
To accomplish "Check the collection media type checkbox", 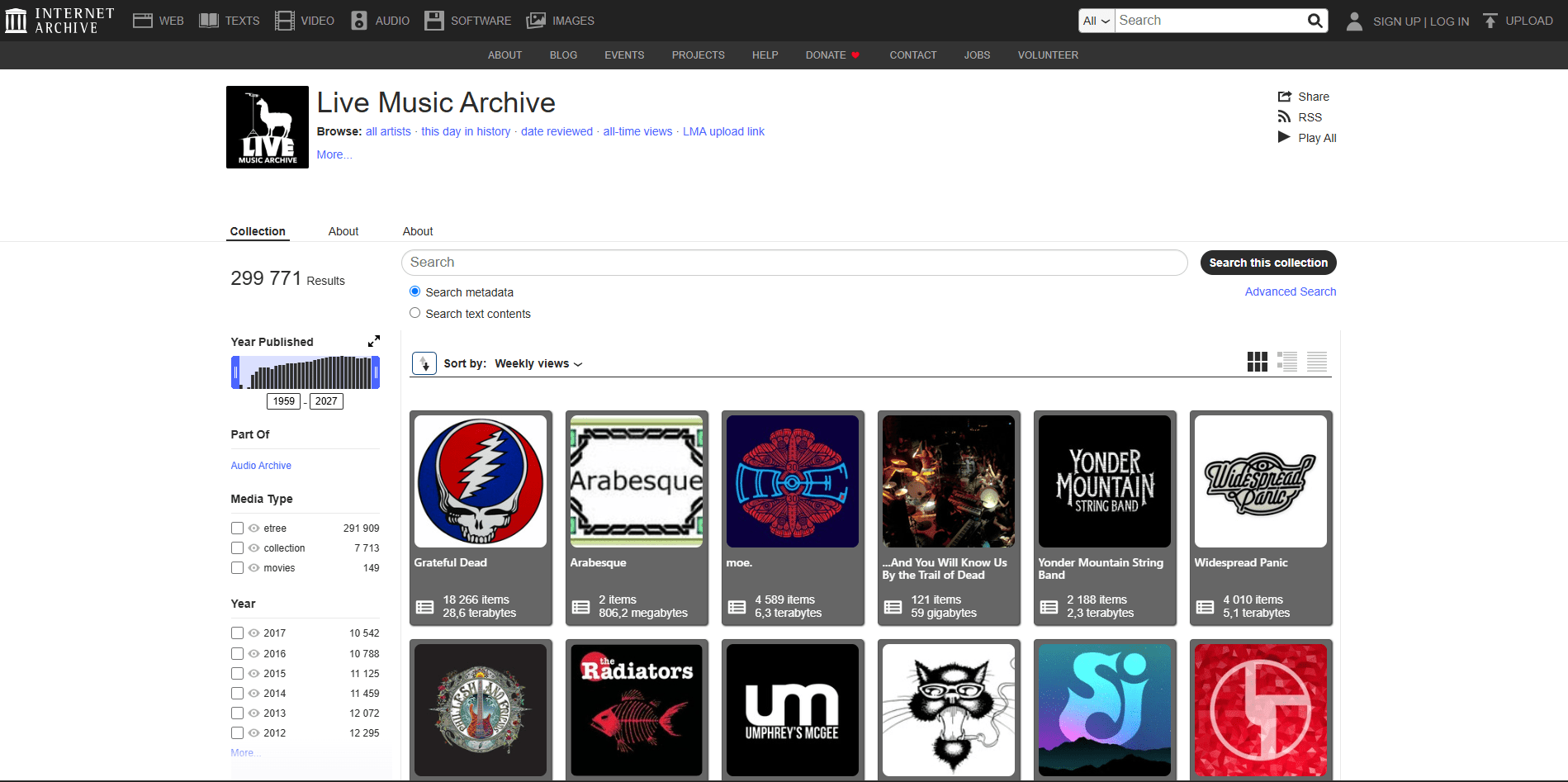I will 238,548.
